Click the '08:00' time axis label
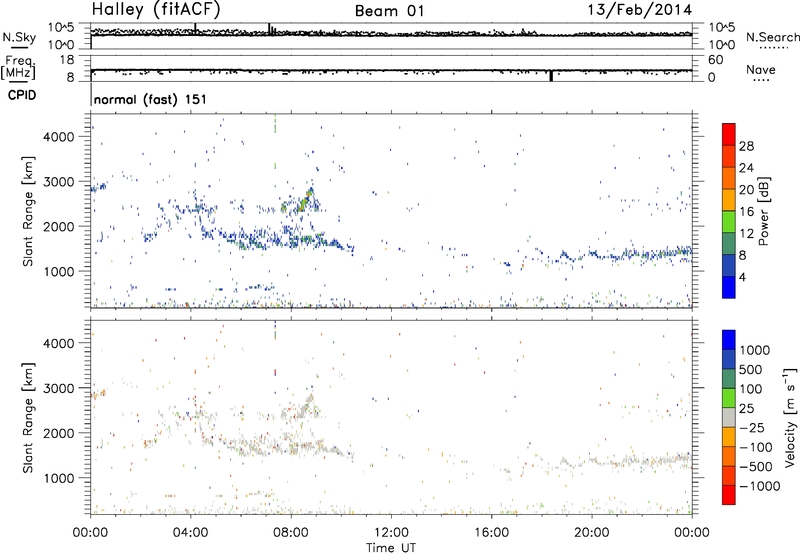800x554 pixels. click(x=291, y=533)
